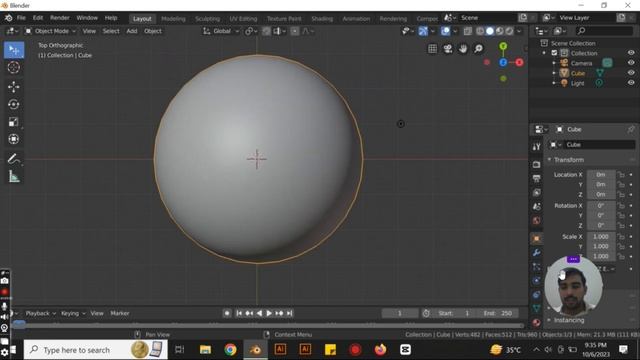The width and height of the screenshot is (640, 360).
Task: Open the Tool properties tab
Action: click(x=537, y=147)
